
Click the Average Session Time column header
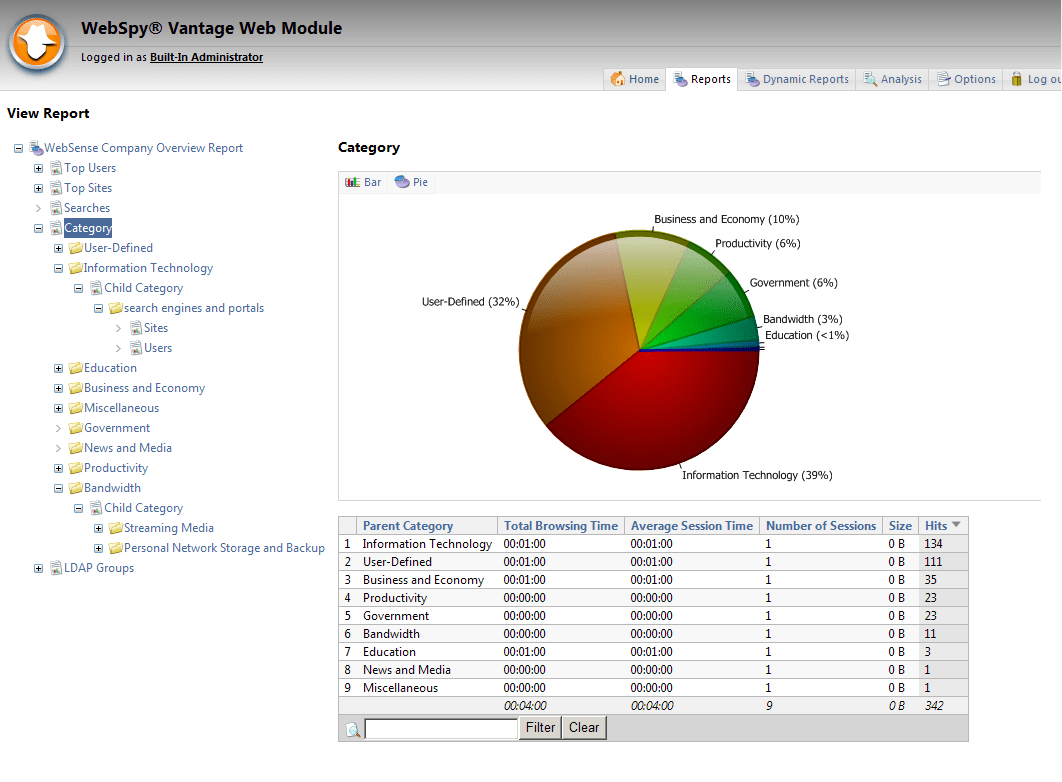[x=692, y=526]
